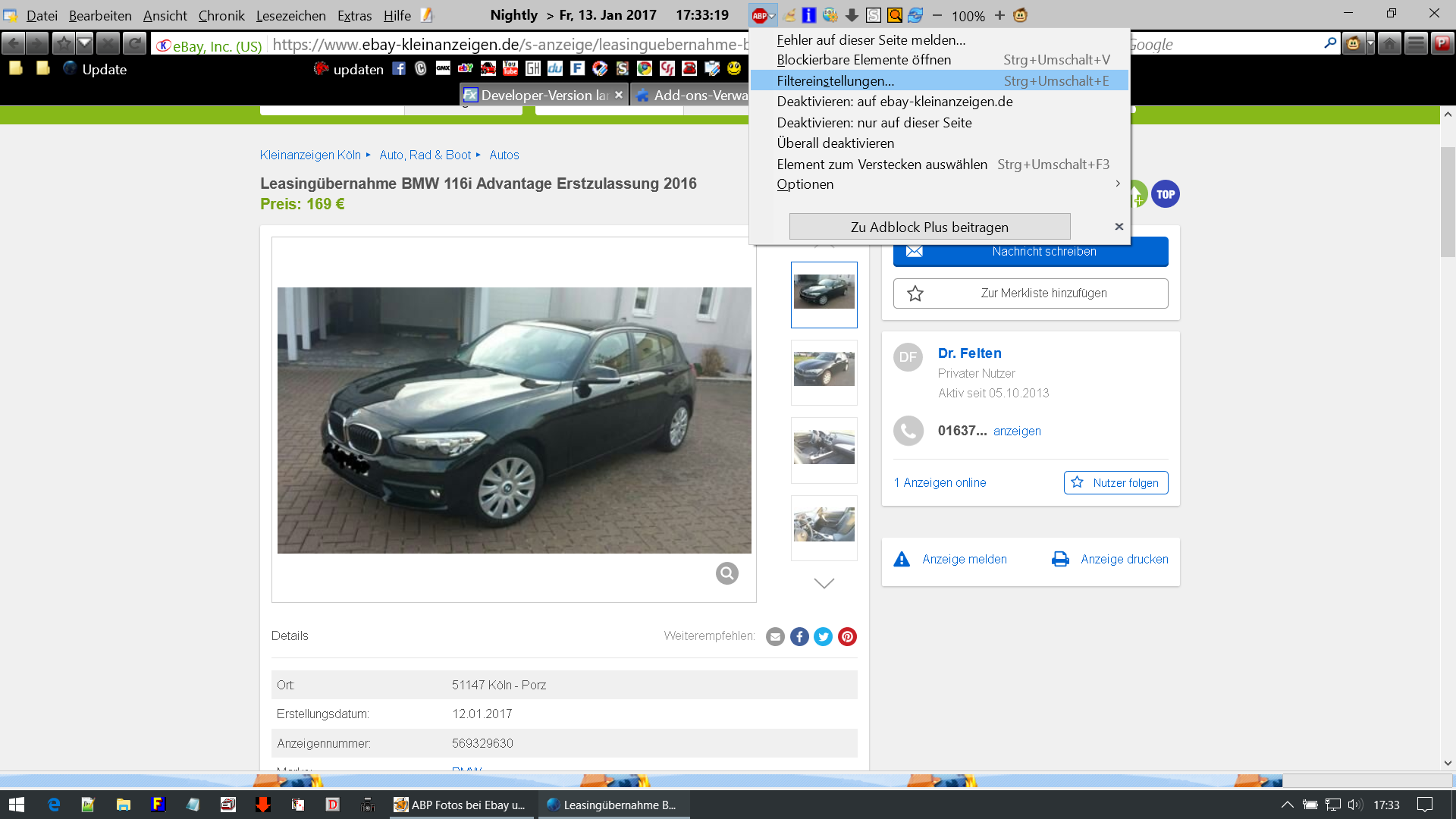Zoom in with the plus toolbar button
The width and height of the screenshot is (1456, 819).
pyautogui.click(x=999, y=15)
